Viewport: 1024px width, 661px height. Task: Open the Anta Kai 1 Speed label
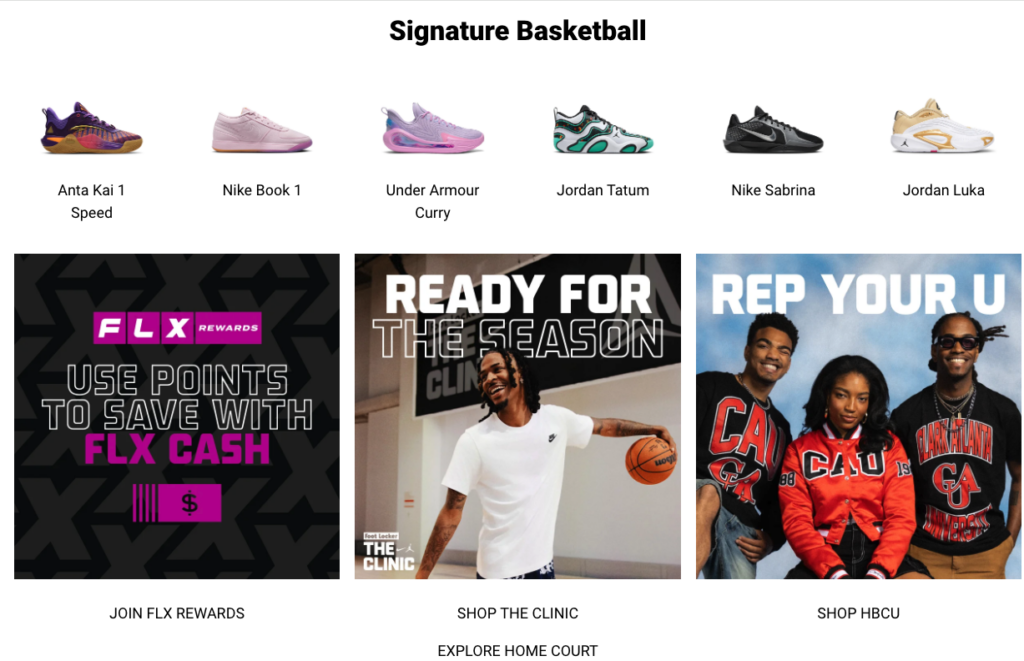pyautogui.click(x=91, y=201)
